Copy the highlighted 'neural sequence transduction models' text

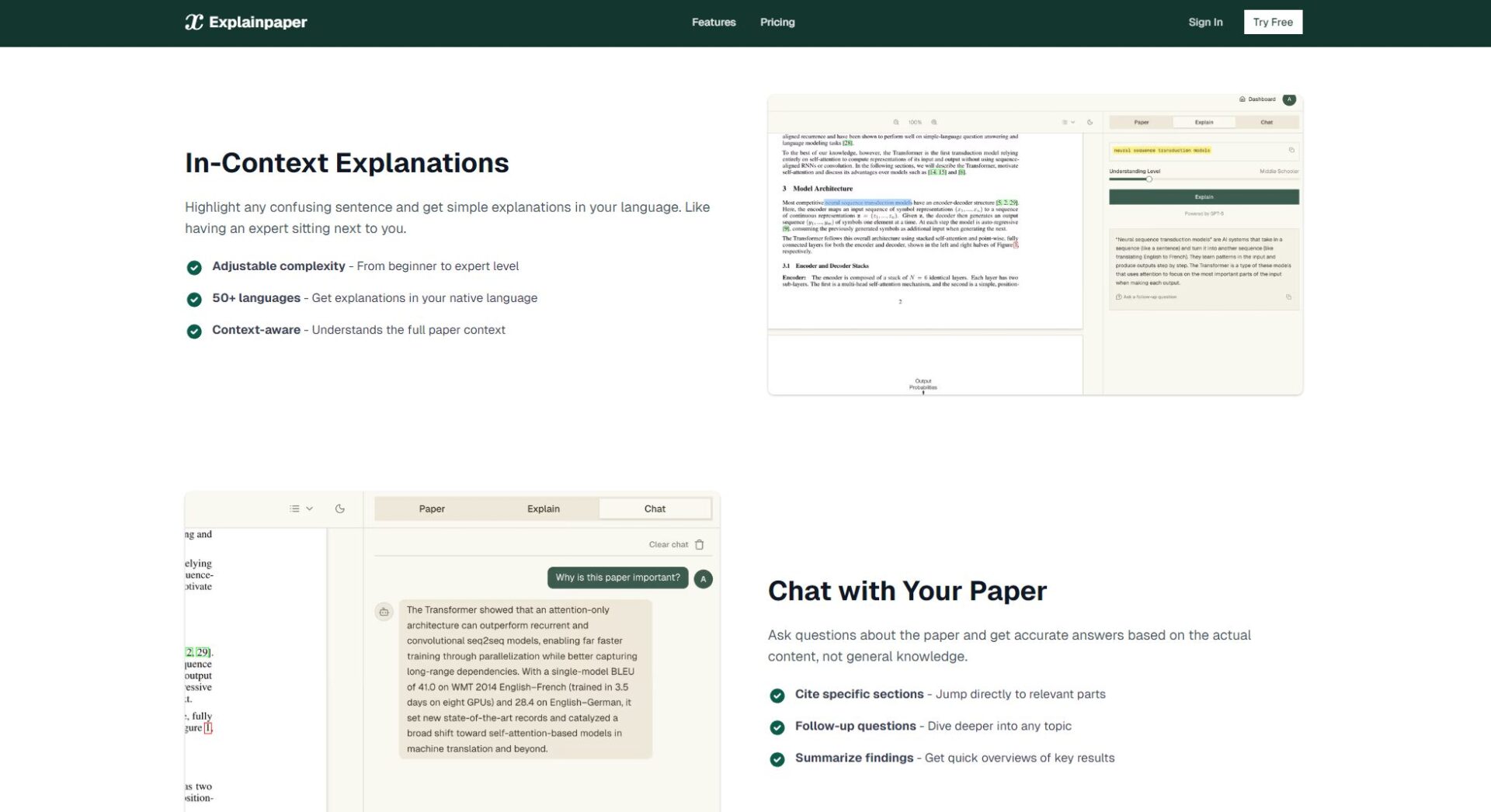pos(1291,151)
